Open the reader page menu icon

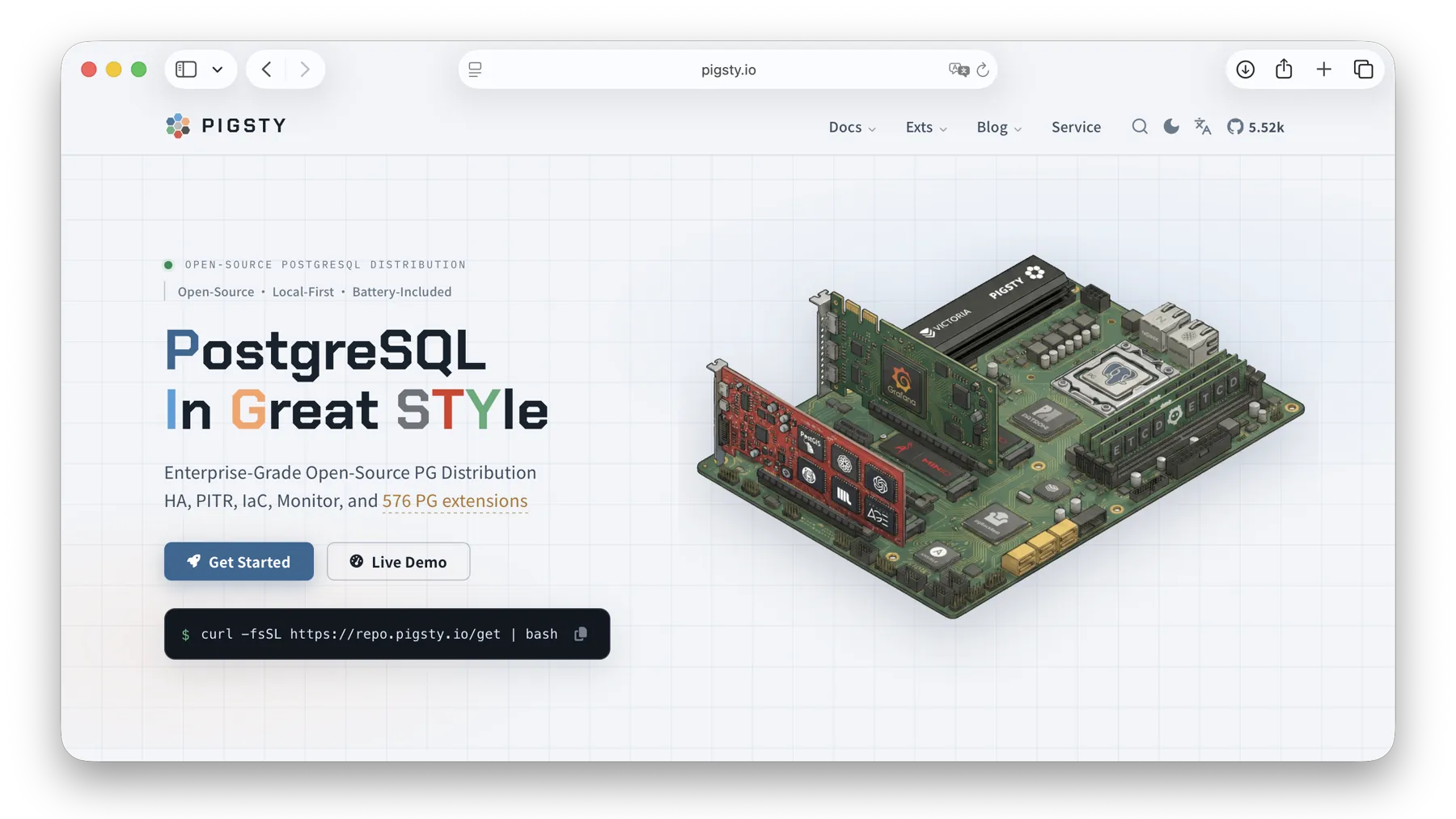pos(476,70)
